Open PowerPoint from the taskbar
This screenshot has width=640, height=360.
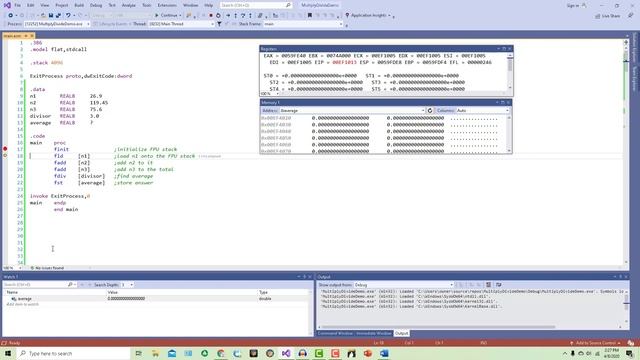pos(368,353)
